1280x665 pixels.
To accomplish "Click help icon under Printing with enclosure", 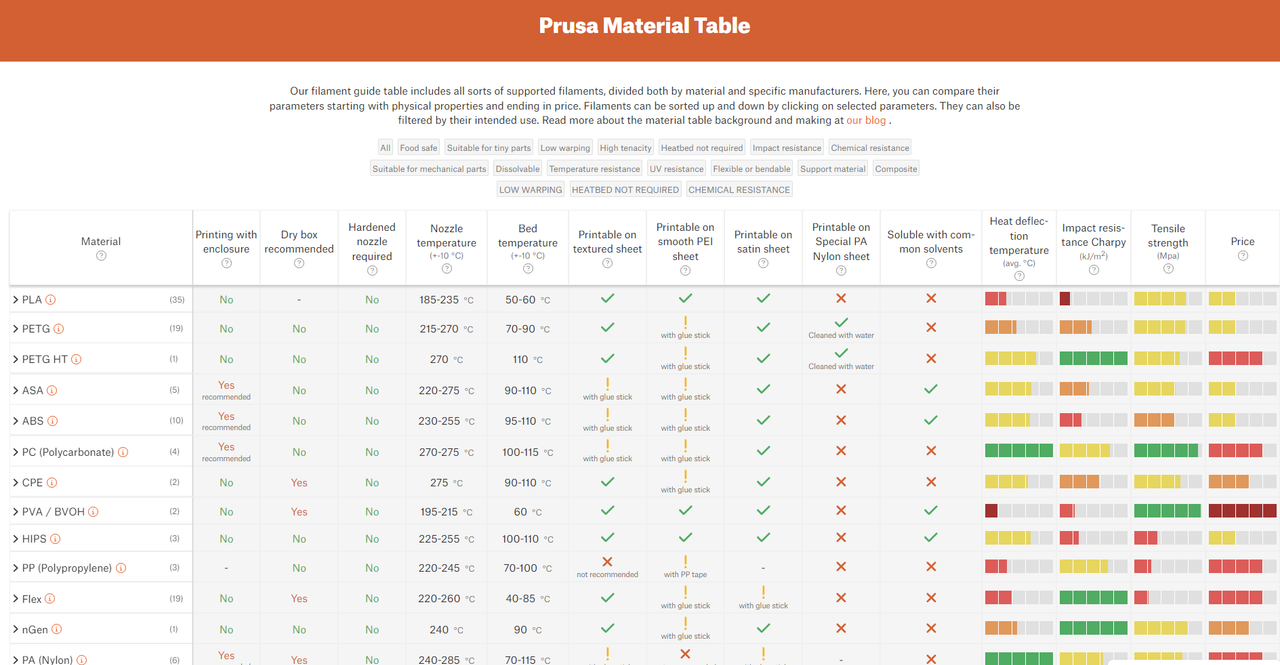I will click(x=226, y=264).
